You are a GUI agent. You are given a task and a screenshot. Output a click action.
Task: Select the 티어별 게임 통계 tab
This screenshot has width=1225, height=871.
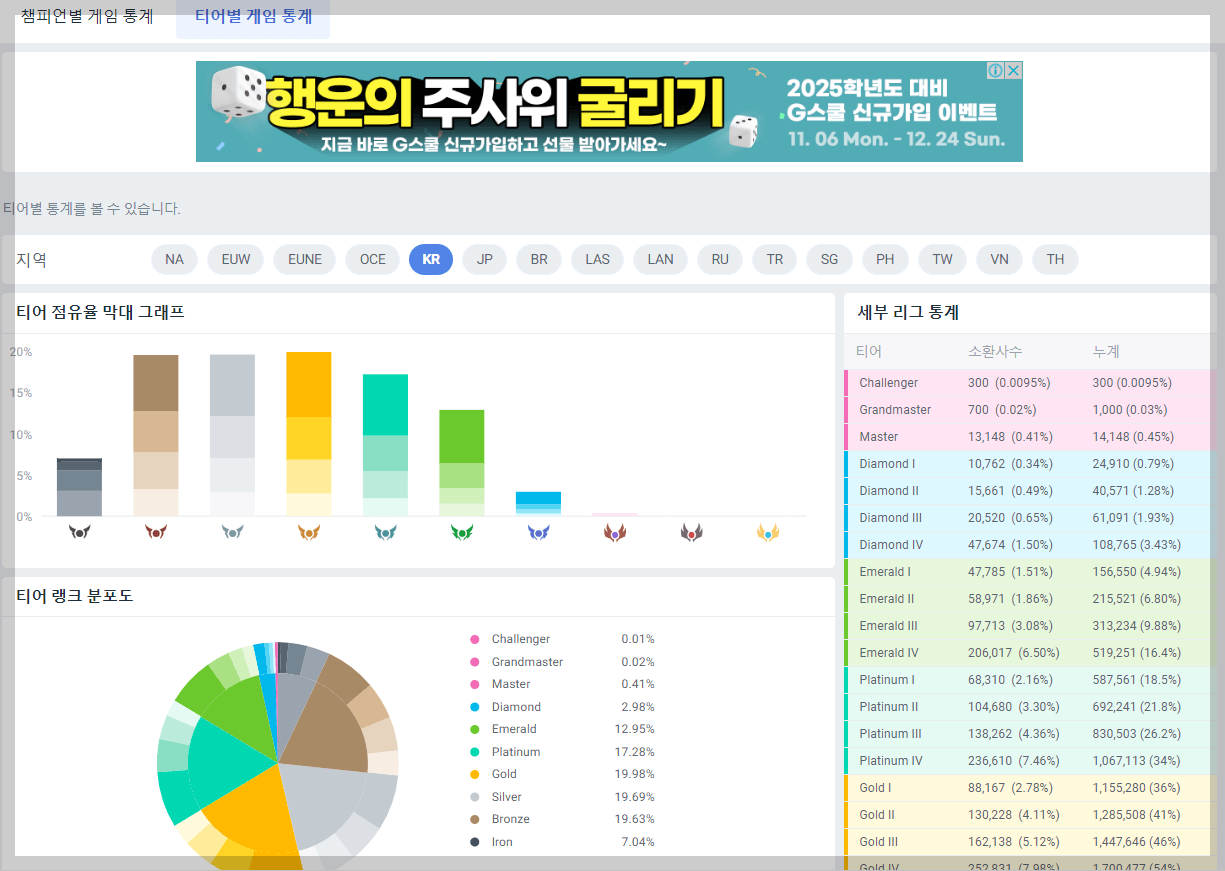click(x=252, y=16)
